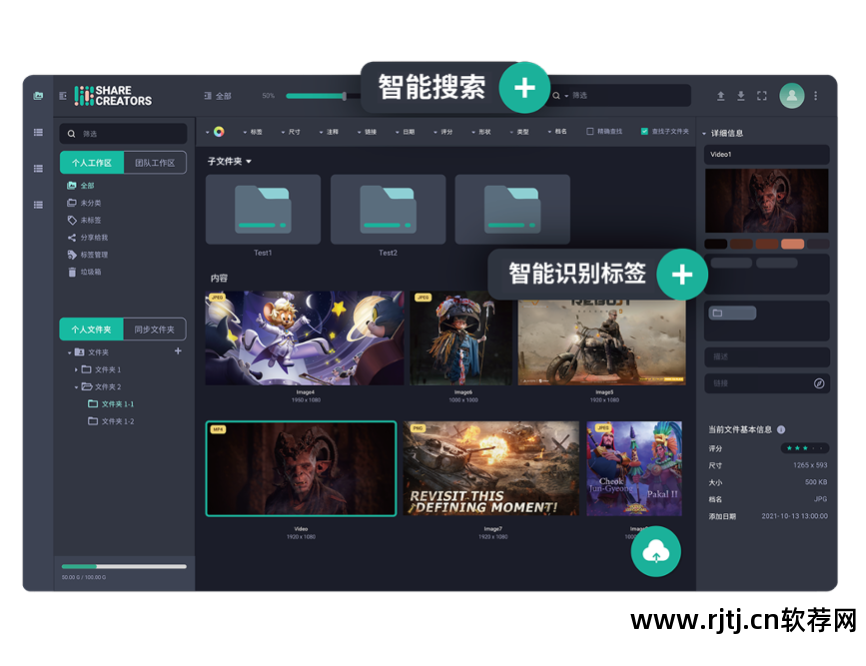The height and width of the screenshot is (666, 866).
Task: Open the color wheel filter
Action: (219, 131)
